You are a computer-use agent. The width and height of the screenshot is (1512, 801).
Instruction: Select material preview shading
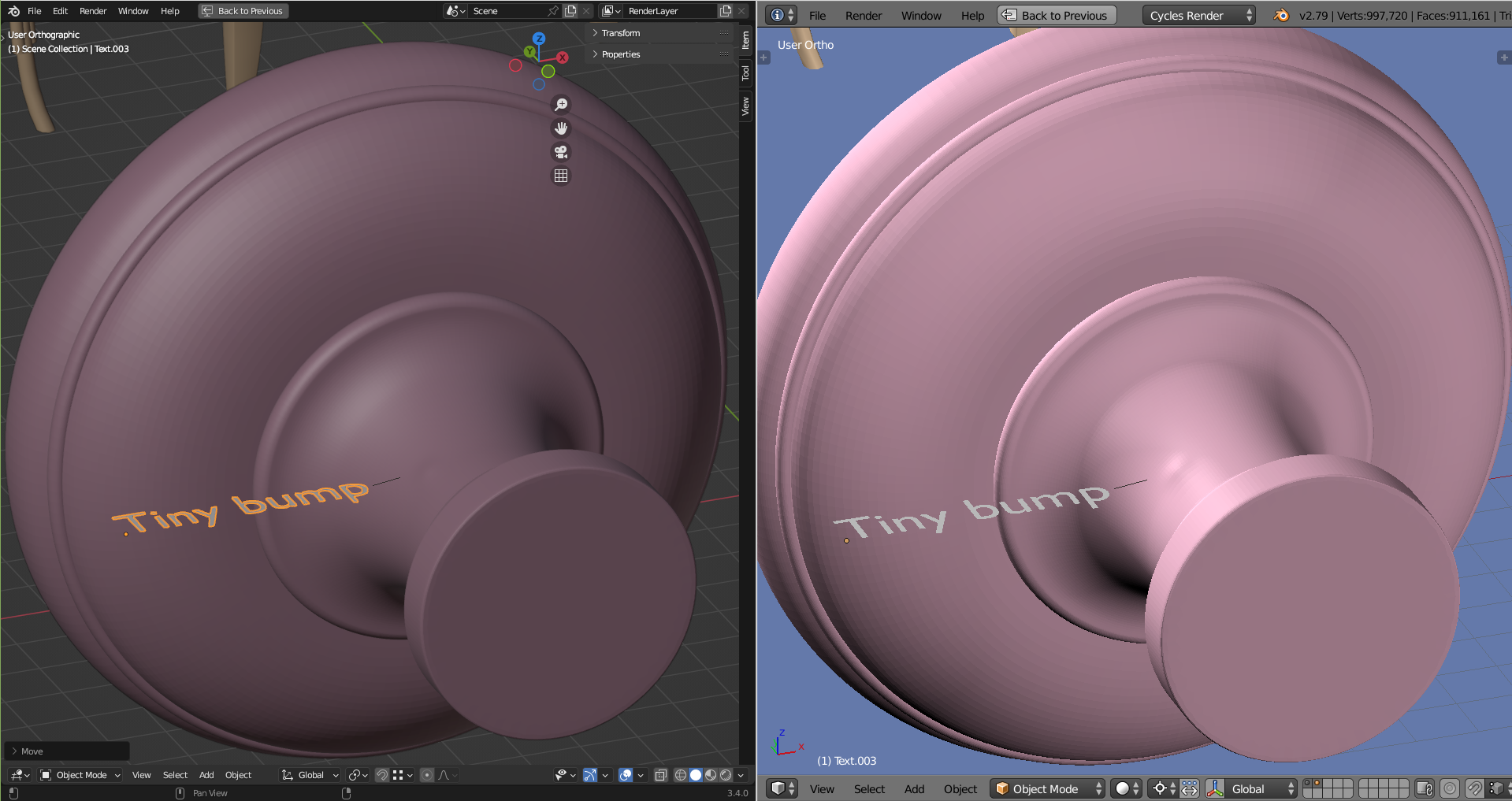[711, 775]
